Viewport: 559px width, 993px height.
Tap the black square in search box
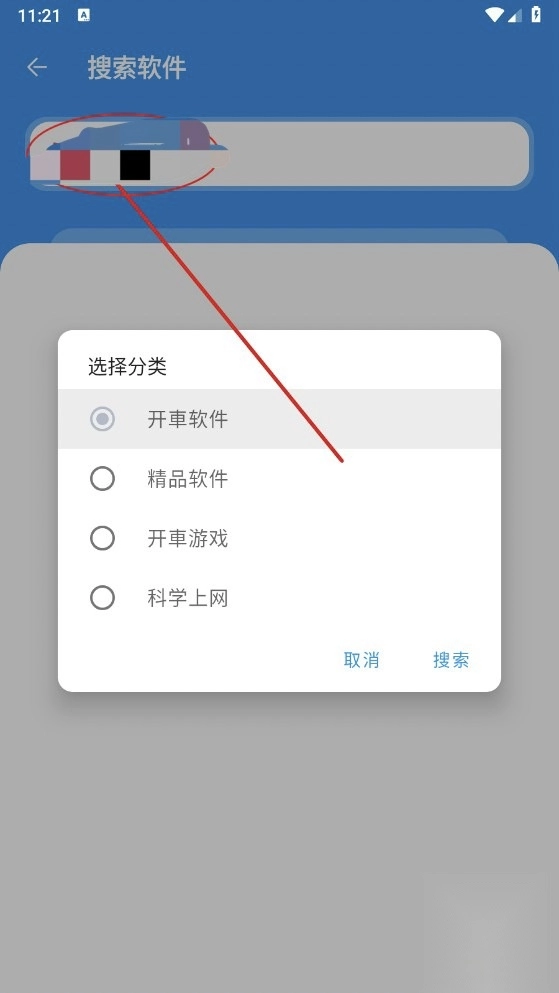coord(135,165)
